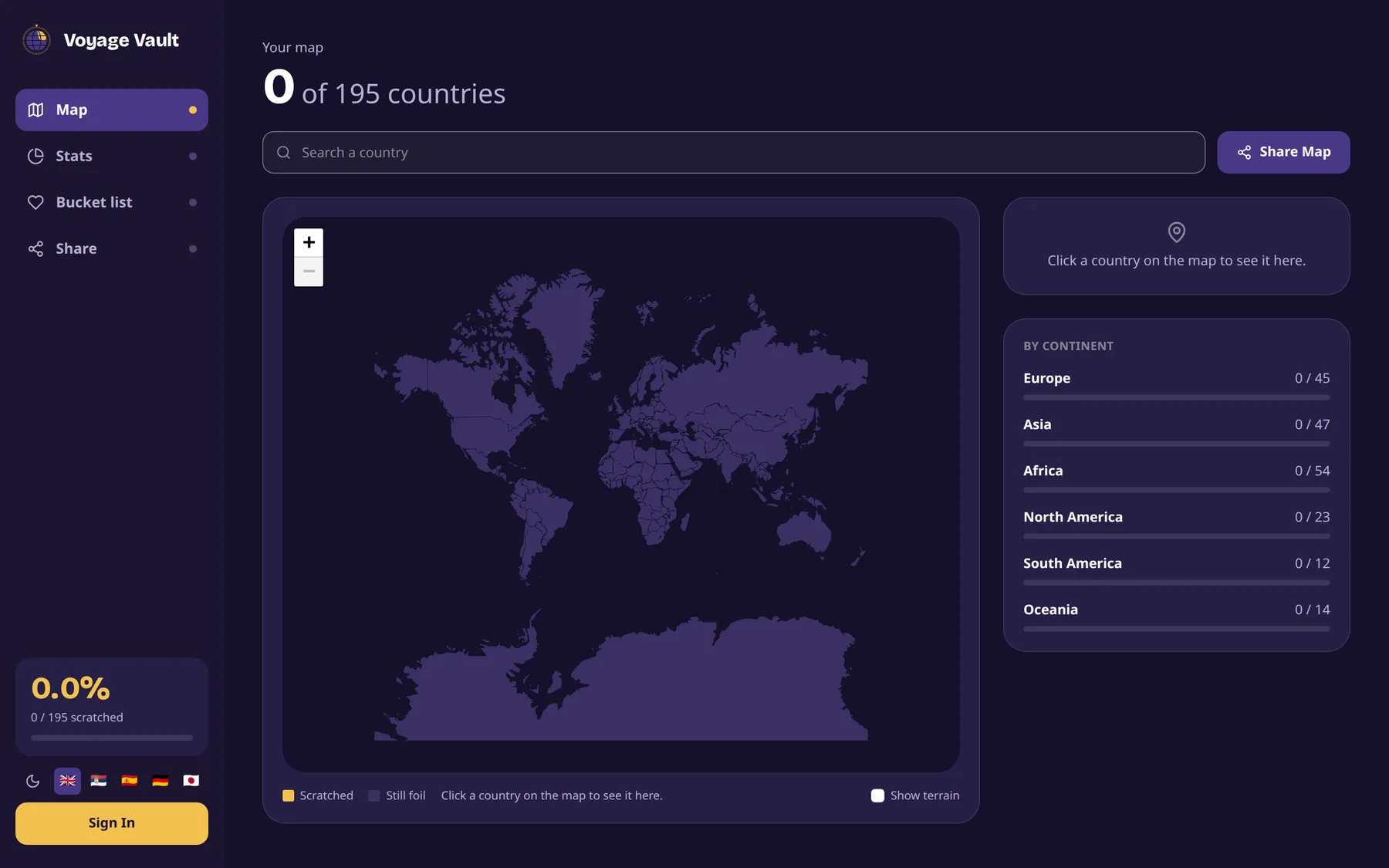This screenshot has width=1389, height=868.
Task: Click the Europe progress bar
Action: tap(1177, 397)
